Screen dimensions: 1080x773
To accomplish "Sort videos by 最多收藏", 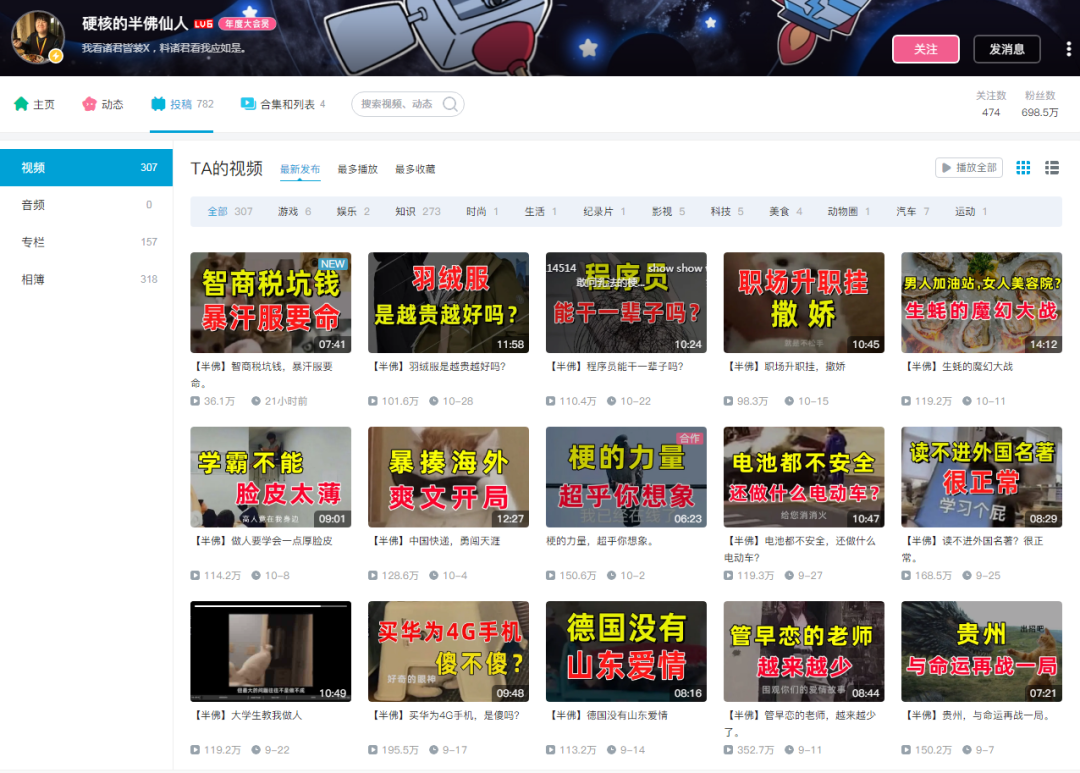I will pyautogui.click(x=415, y=169).
